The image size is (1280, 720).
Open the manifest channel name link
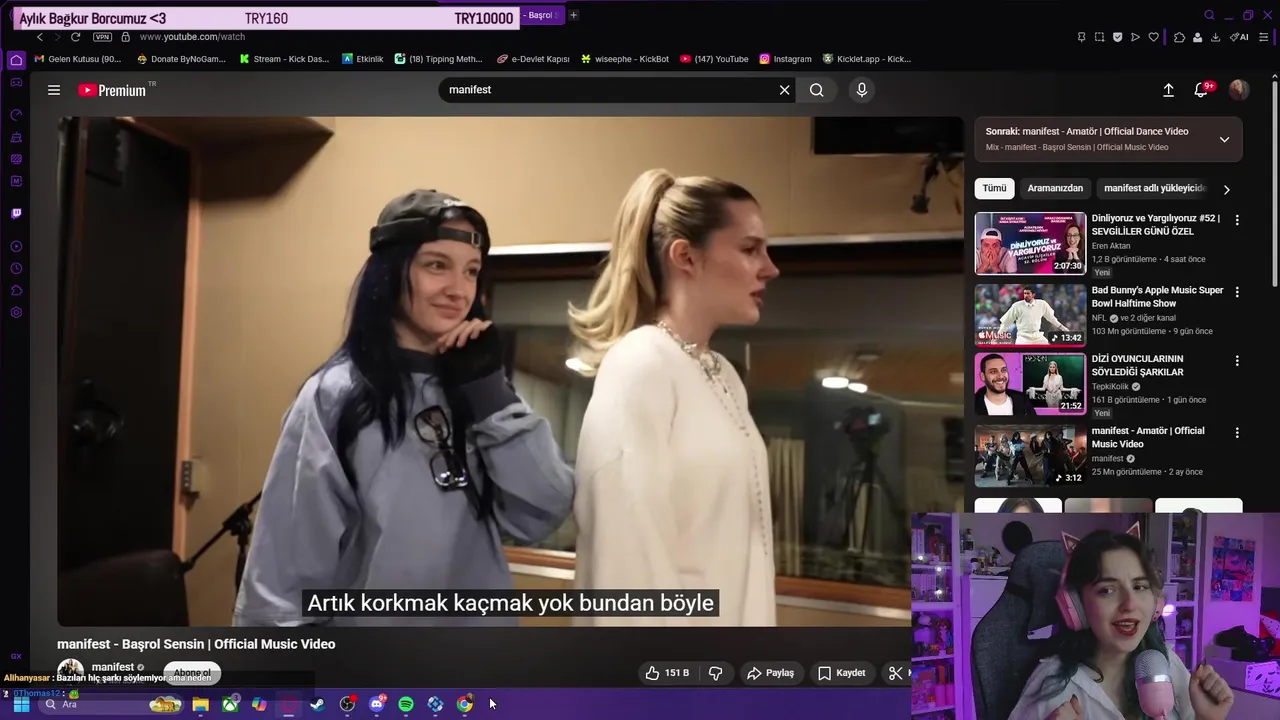(113, 667)
